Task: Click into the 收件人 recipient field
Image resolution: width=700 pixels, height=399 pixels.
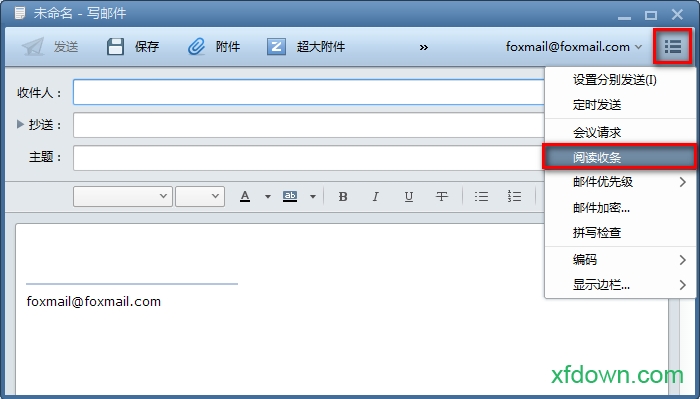Action: click(309, 92)
